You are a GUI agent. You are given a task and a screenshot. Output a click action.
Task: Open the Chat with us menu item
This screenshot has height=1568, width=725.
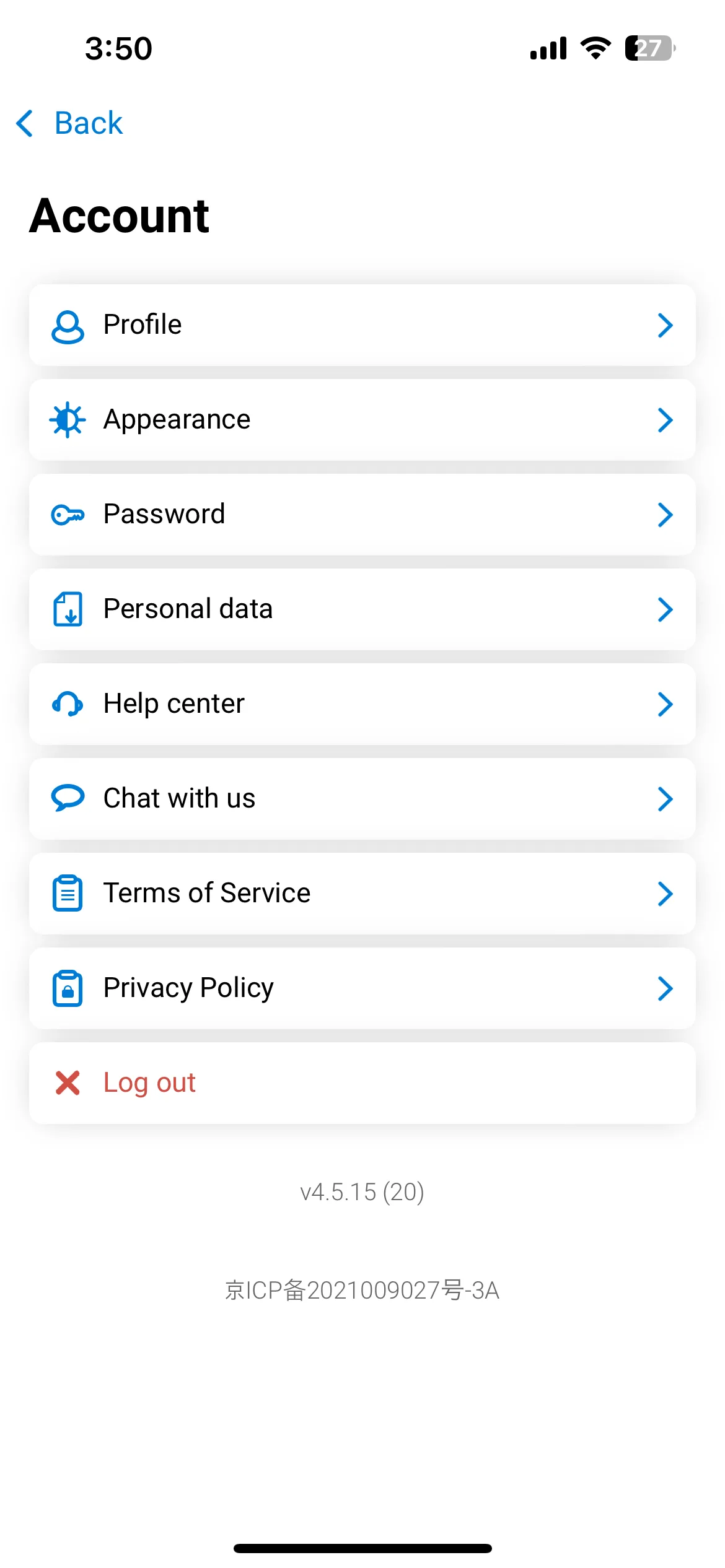(362, 799)
